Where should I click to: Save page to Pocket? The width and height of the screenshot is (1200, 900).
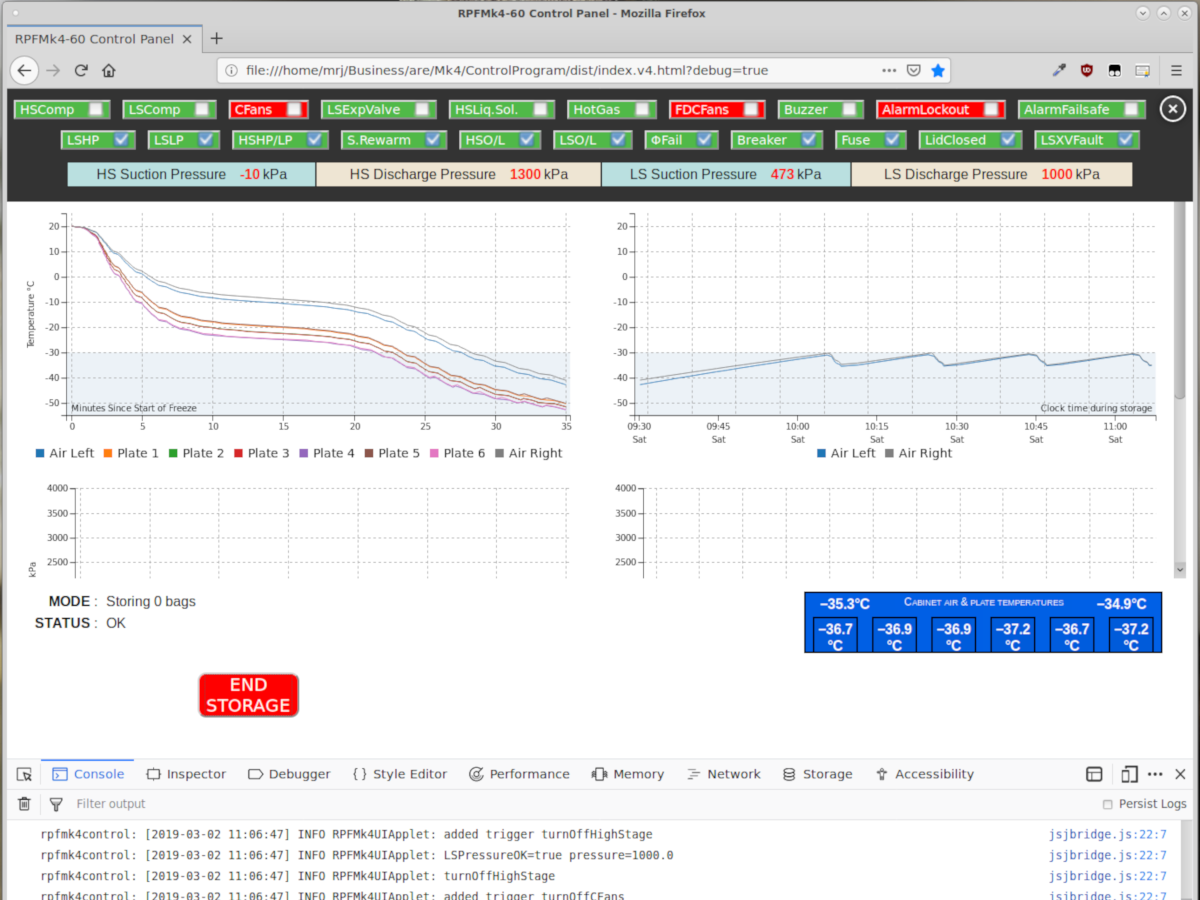click(914, 71)
